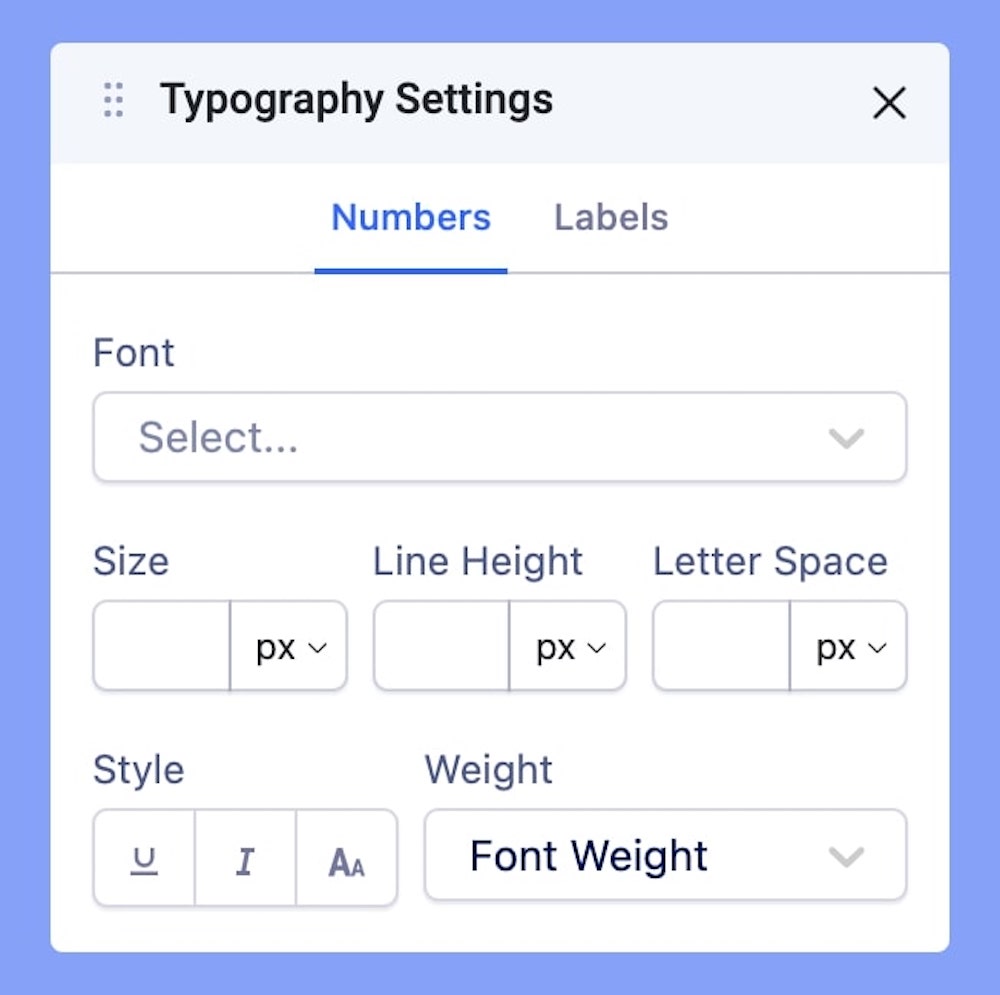This screenshot has width=1000, height=995.
Task: Click the Typography Settings title text
Action: point(356,100)
